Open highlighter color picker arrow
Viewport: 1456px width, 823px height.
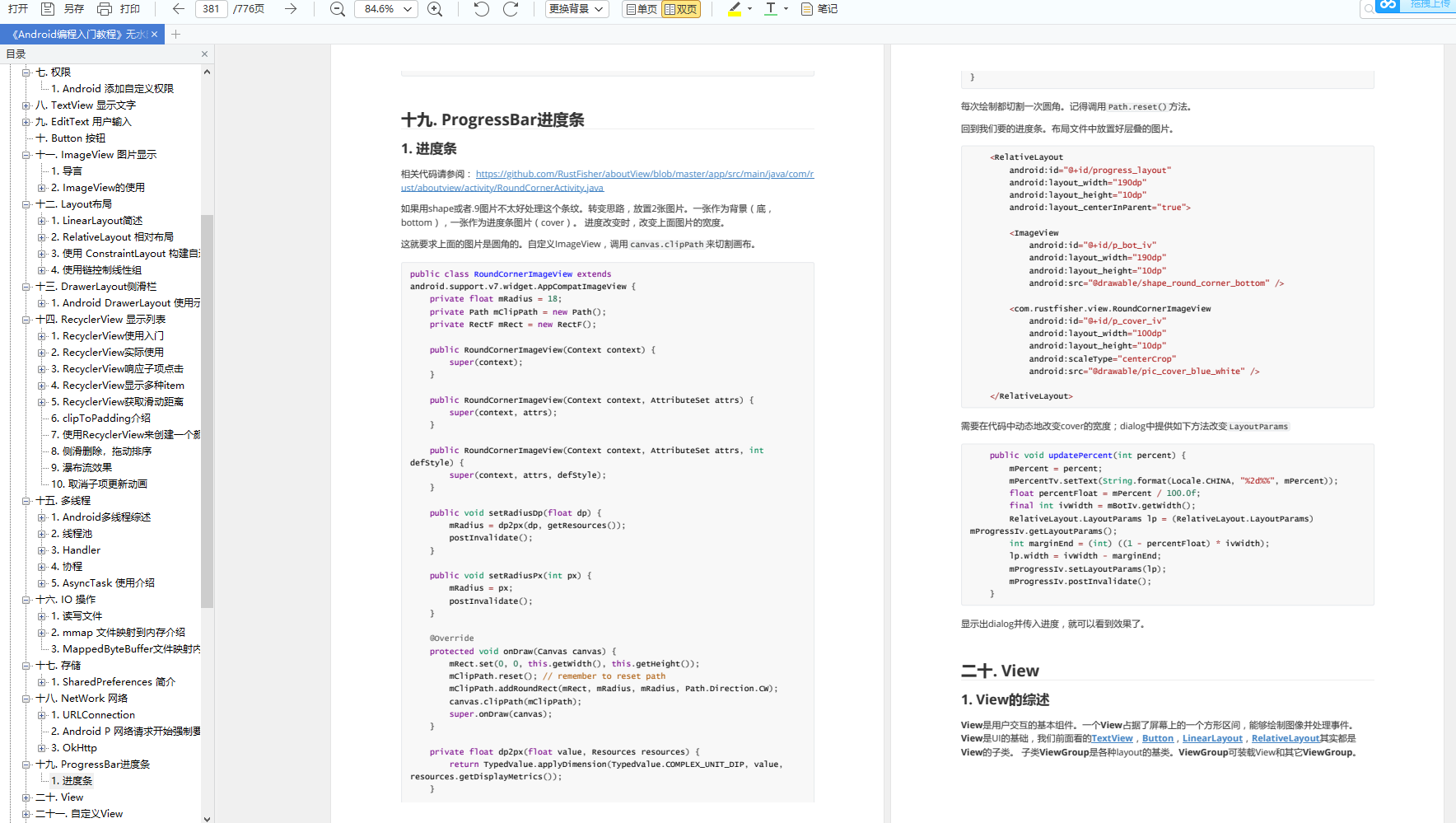click(749, 9)
